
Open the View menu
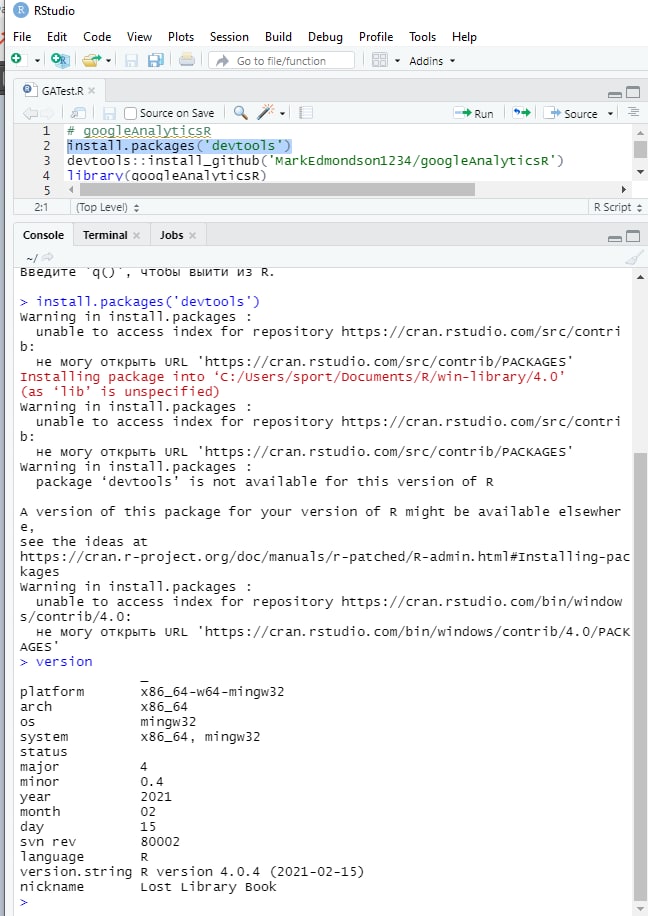(139, 37)
